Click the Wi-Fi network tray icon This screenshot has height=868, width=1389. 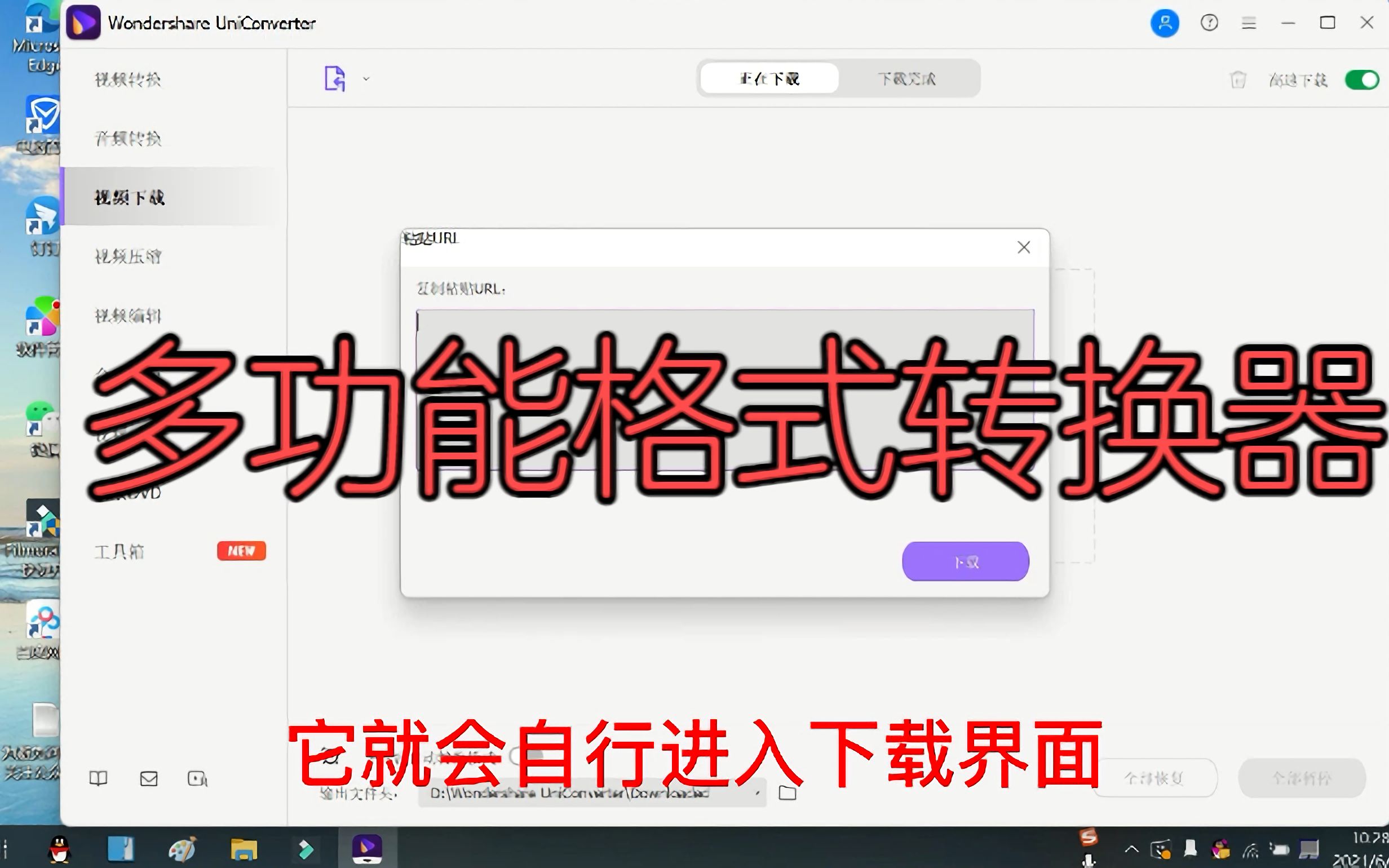point(1250,849)
